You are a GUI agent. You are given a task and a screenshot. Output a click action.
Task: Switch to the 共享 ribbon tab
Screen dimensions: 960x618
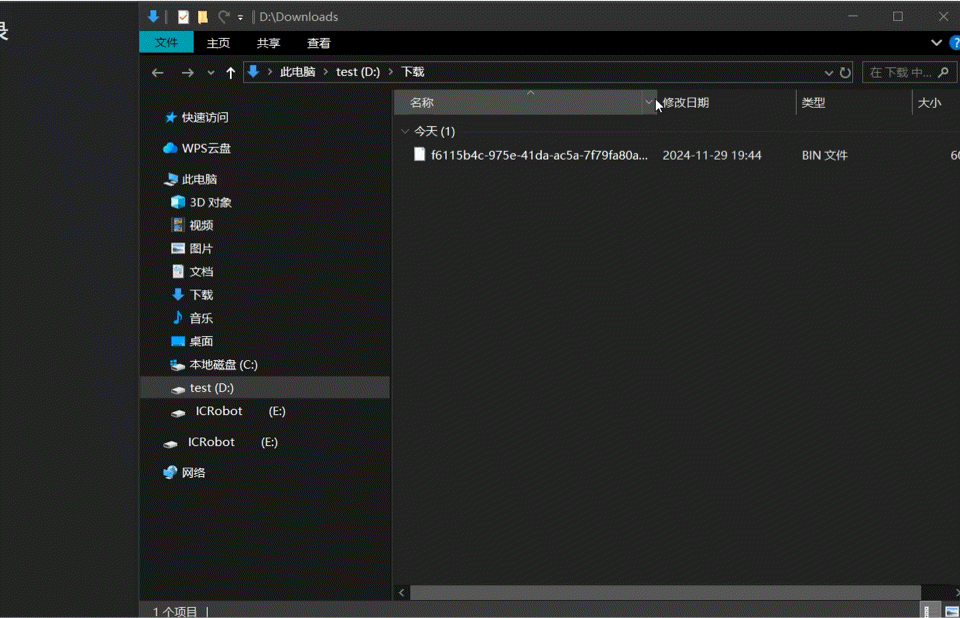click(x=268, y=43)
